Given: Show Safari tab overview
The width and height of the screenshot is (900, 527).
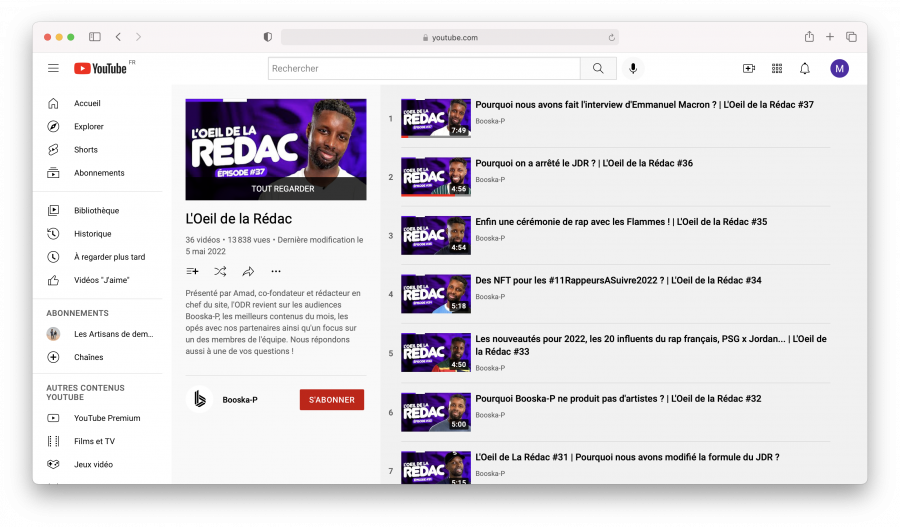Looking at the screenshot, I should point(851,37).
